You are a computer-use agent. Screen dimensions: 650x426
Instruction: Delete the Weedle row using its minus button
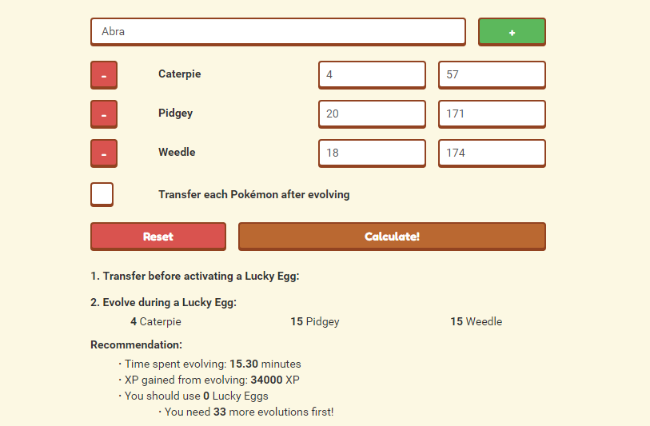coord(104,153)
